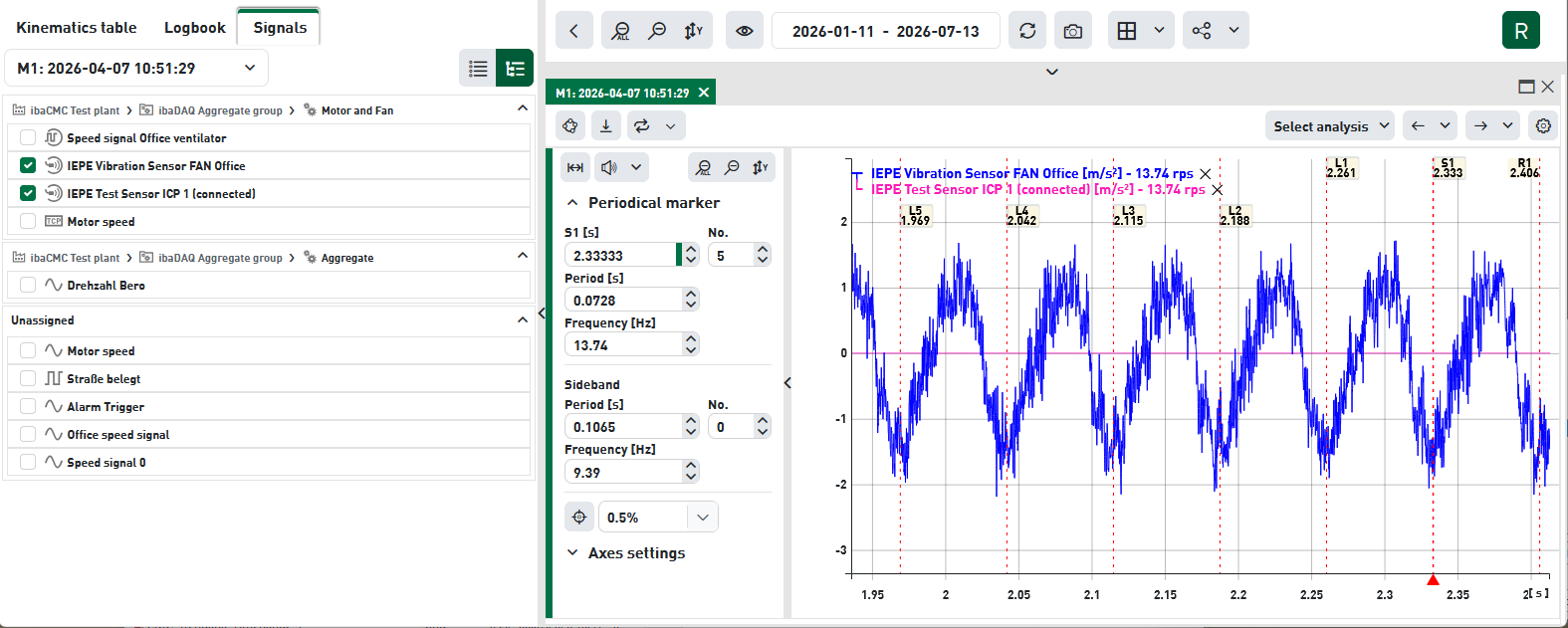Click Y-axis autoscale icon in top toolbar

click(x=694, y=31)
